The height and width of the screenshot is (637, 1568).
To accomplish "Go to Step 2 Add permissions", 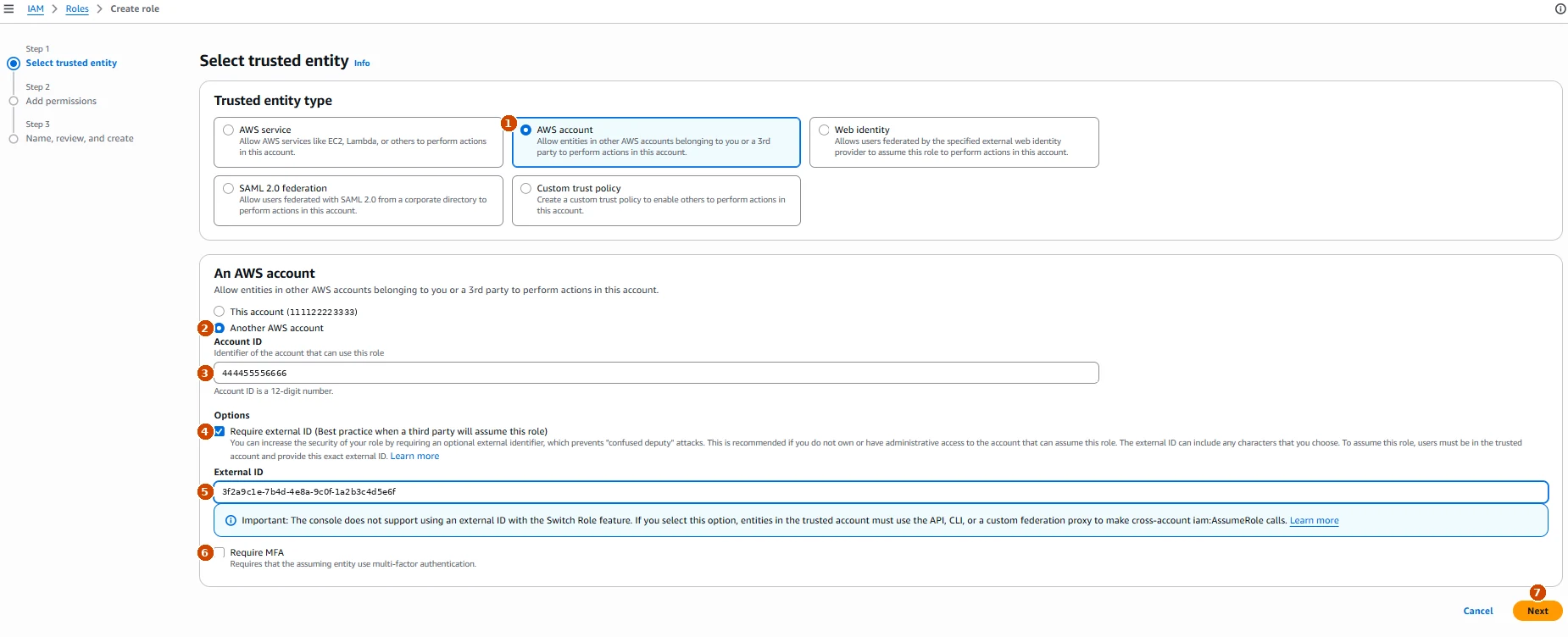I will tap(61, 101).
